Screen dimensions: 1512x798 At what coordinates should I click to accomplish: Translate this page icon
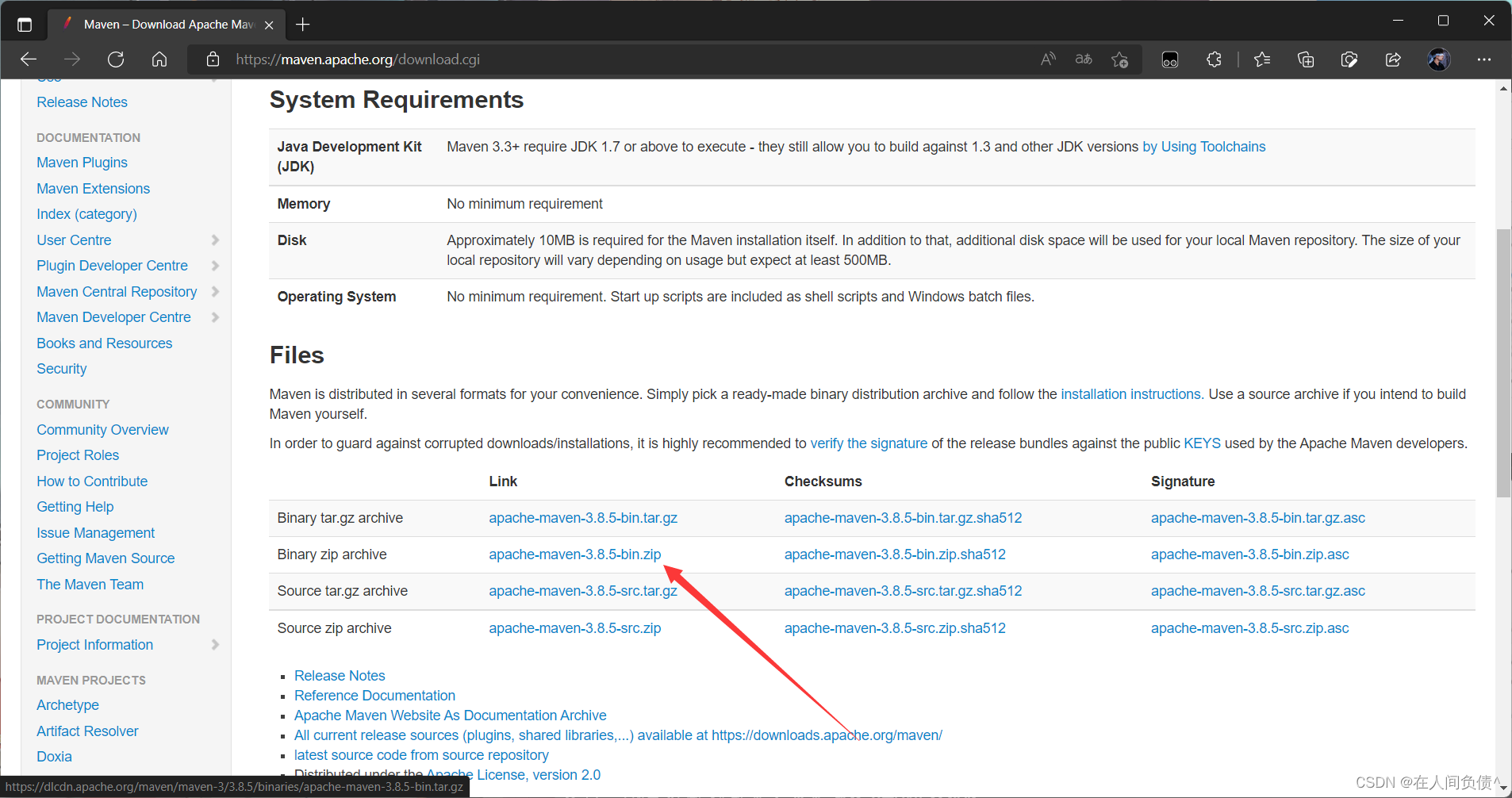[x=1084, y=59]
